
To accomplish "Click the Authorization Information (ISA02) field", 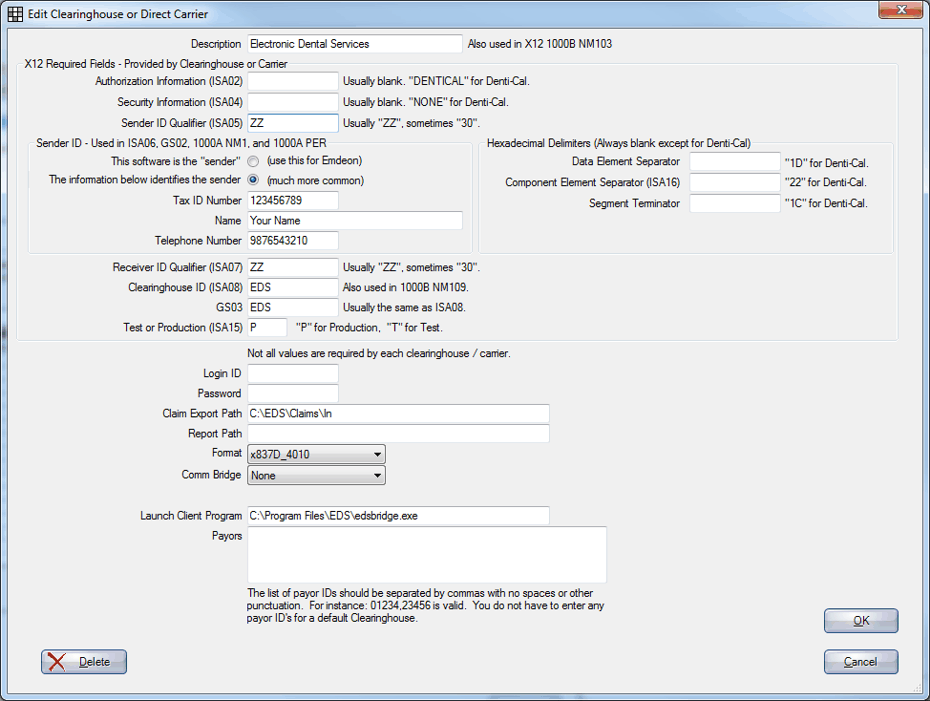I will pyautogui.click(x=293, y=81).
